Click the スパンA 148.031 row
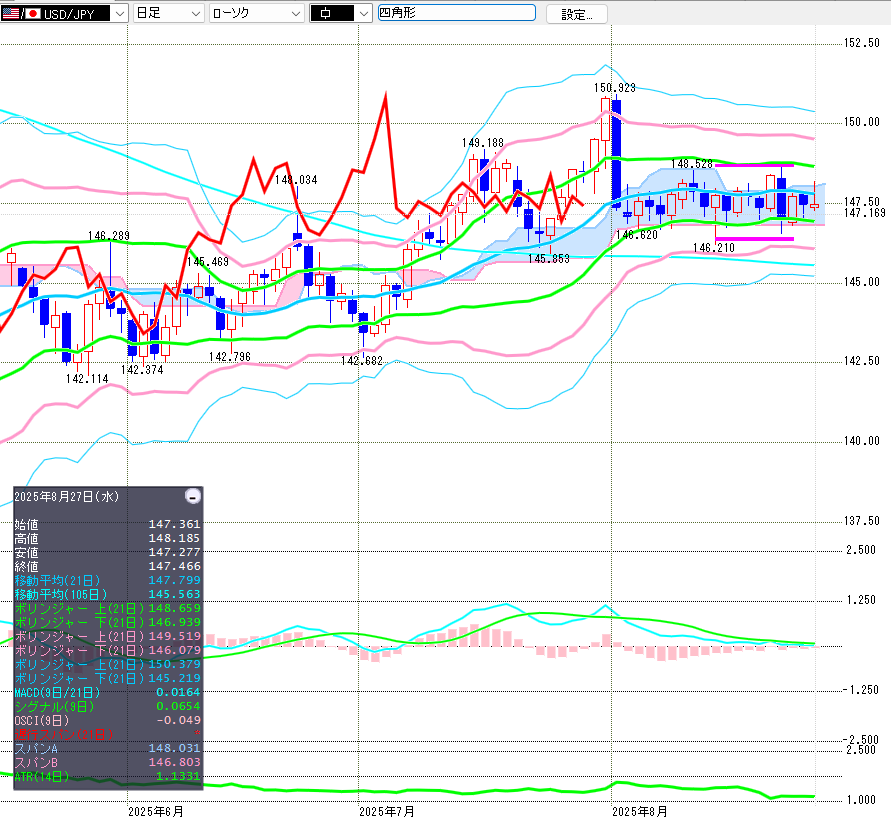 pos(107,748)
